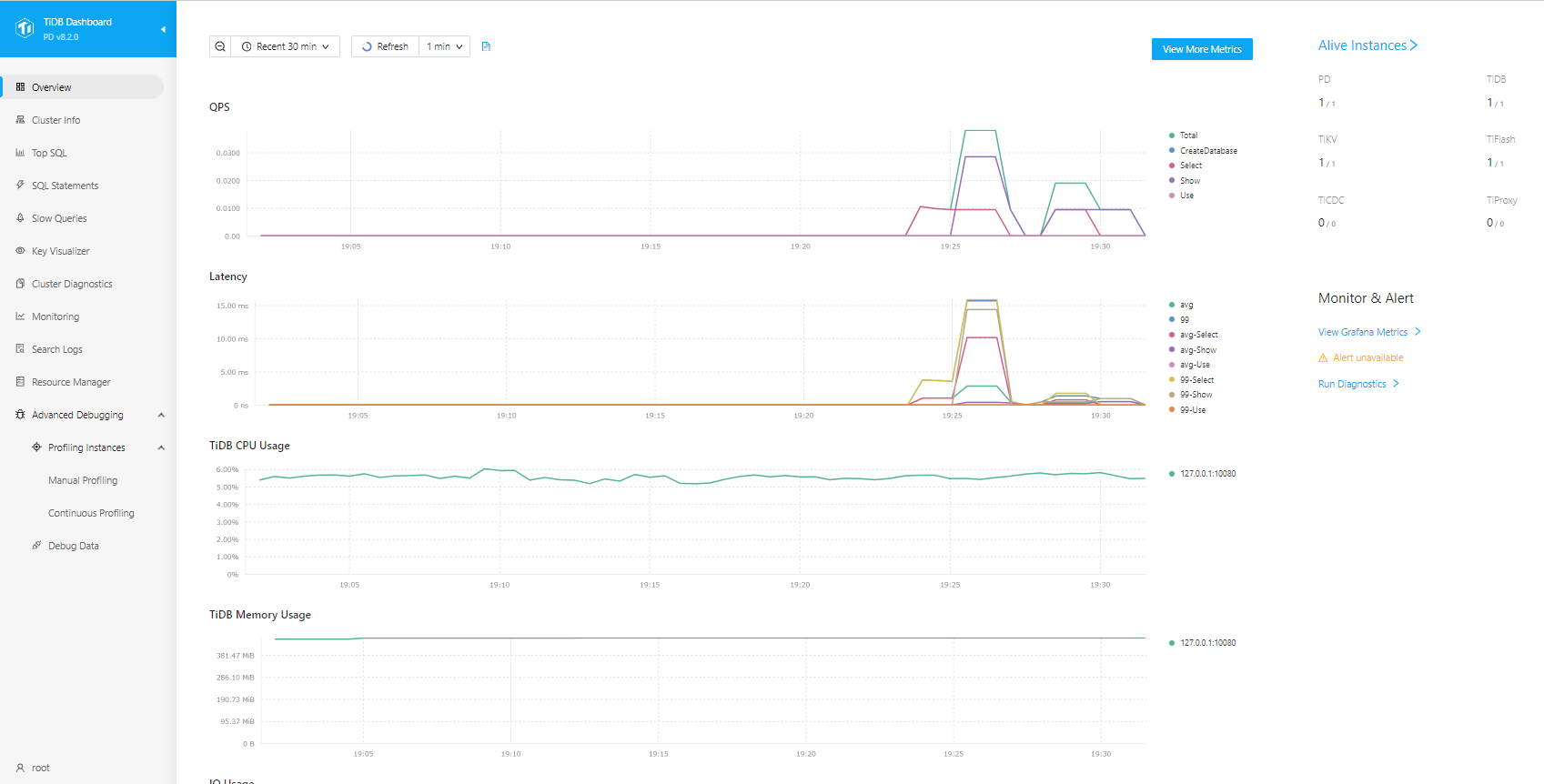Click the Alert unavailable warning icon

[x=1323, y=358]
